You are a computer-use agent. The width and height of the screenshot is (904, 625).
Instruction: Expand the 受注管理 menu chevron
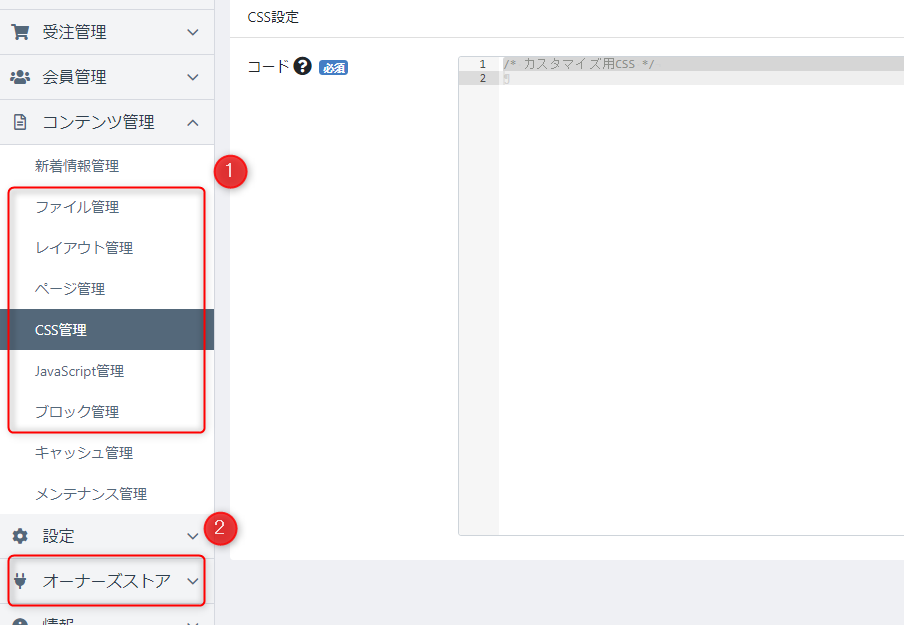pyautogui.click(x=193, y=32)
